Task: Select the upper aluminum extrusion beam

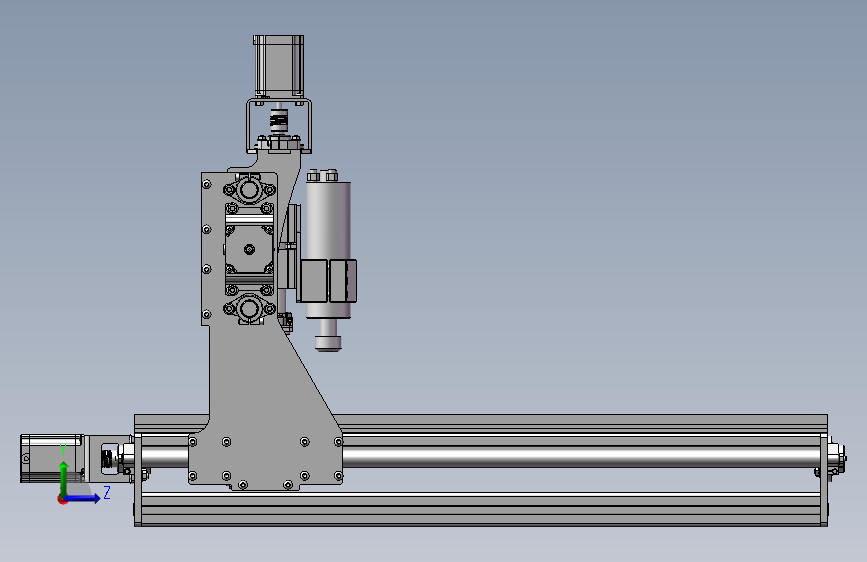Action: pyautogui.click(x=583, y=424)
